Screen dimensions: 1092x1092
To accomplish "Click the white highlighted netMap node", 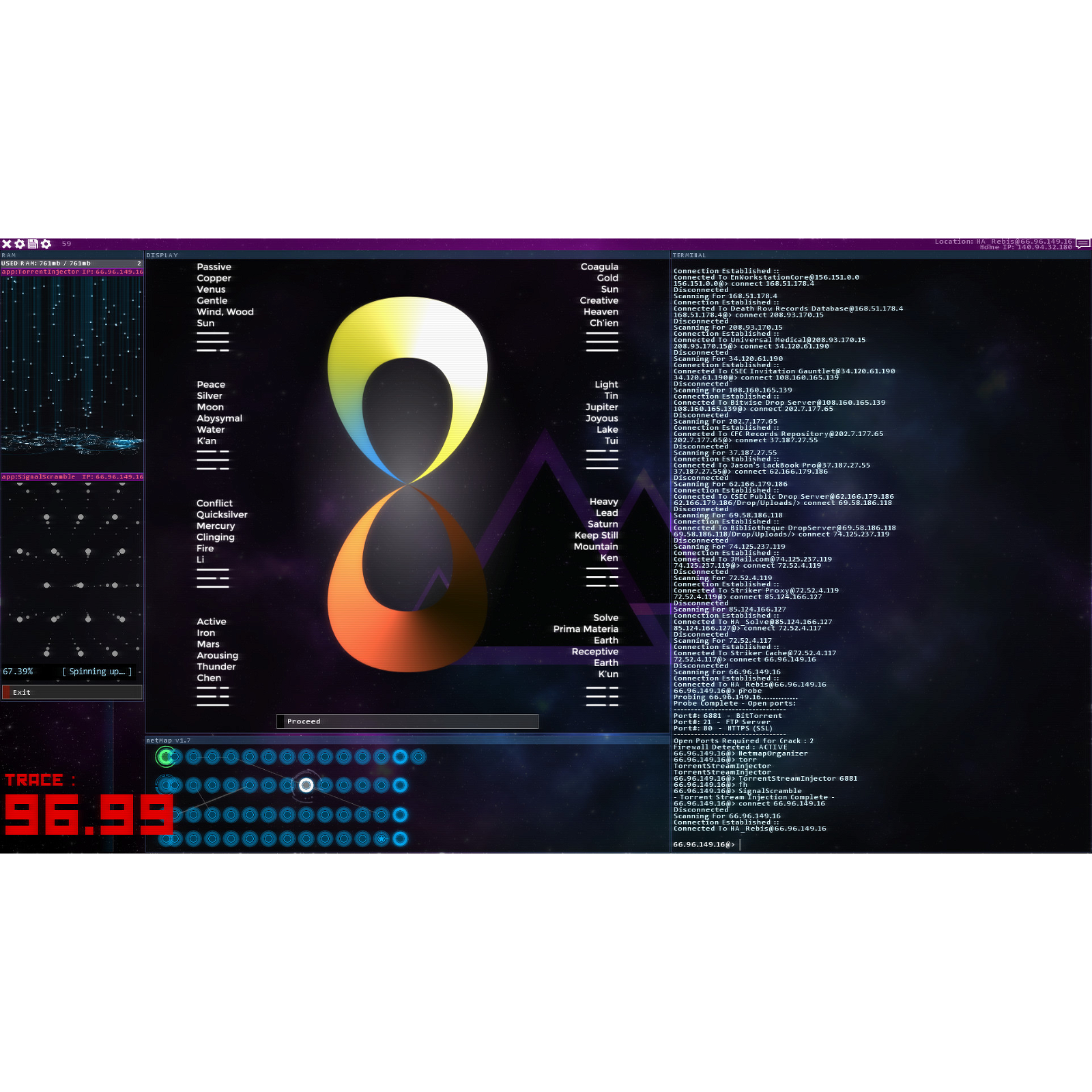I will (306, 786).
